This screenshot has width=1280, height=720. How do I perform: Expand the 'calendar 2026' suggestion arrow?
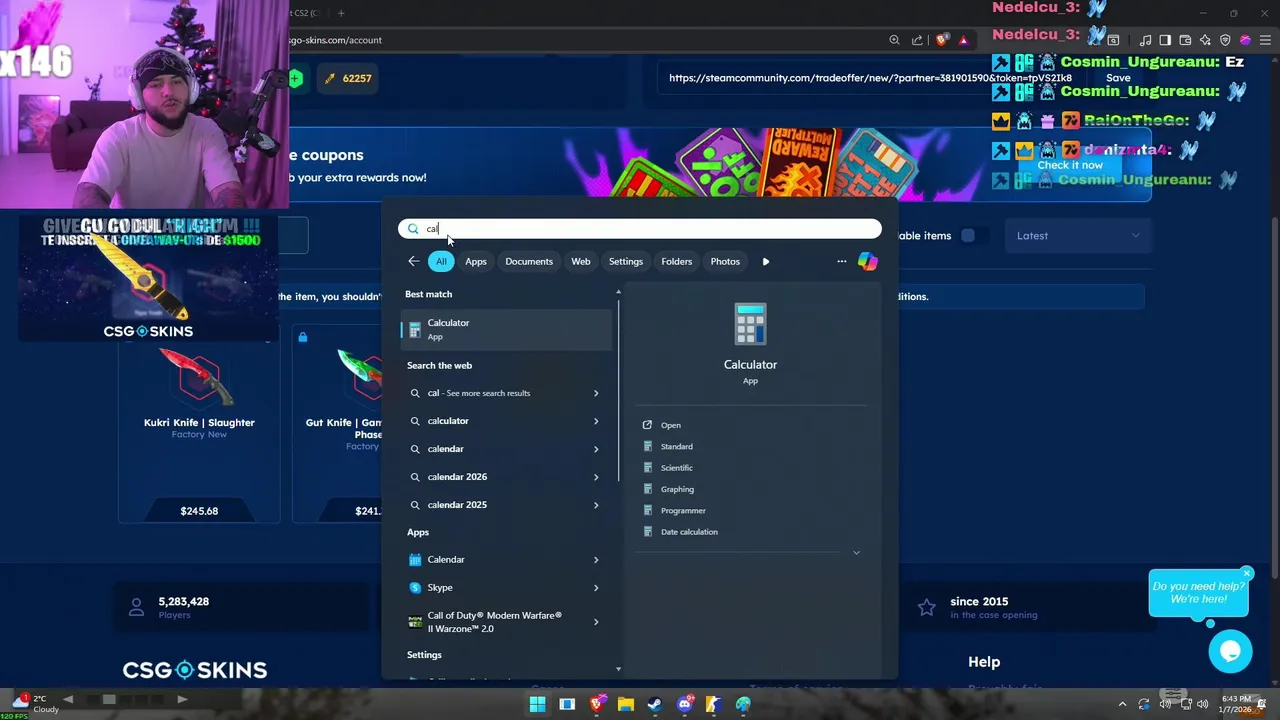click(x=596, y=477)
